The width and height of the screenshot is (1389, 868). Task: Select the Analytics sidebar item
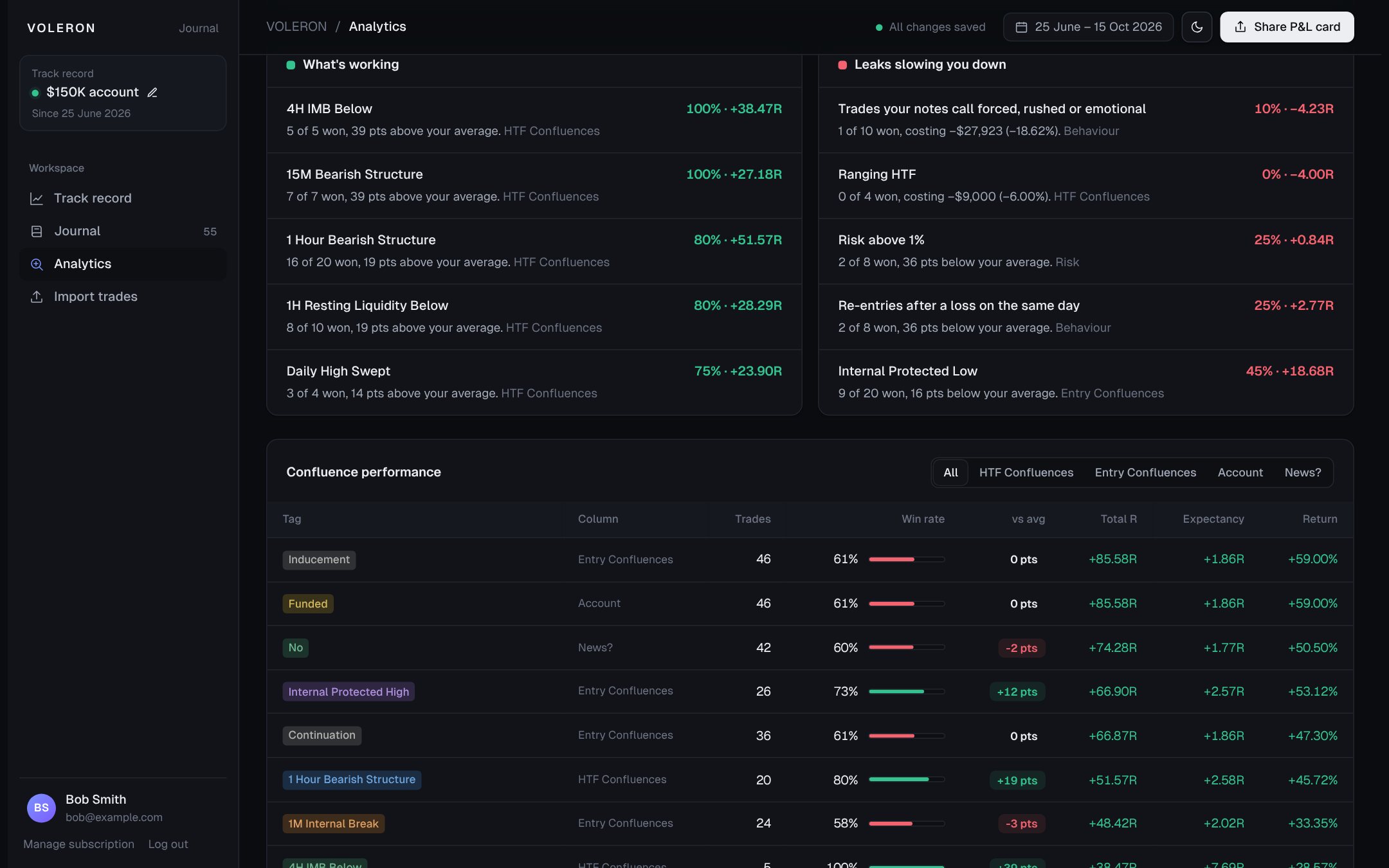point(123,264)
